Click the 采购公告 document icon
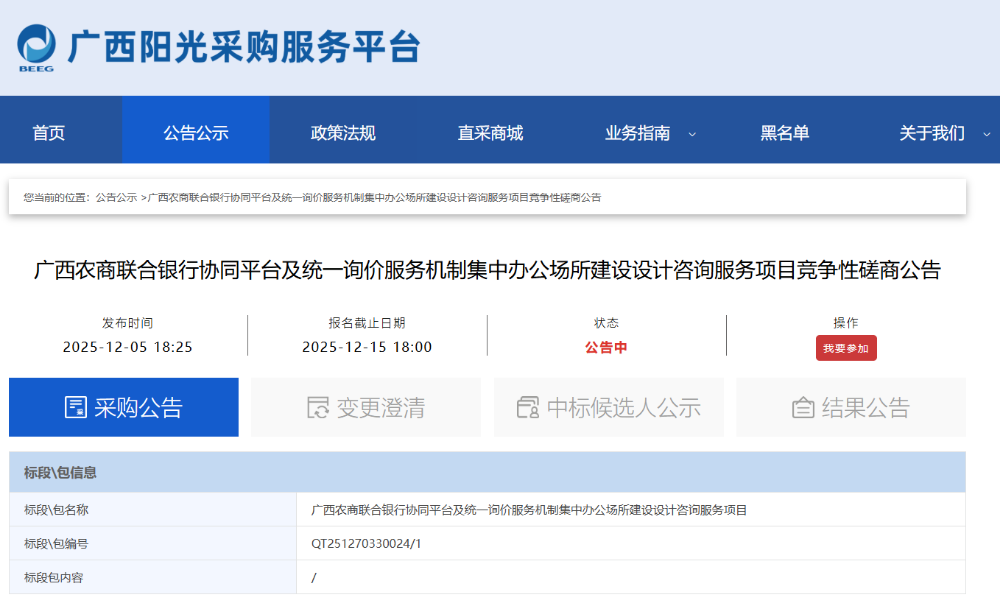The height and width of the screenshot is (603, 1000). [76, 407]
